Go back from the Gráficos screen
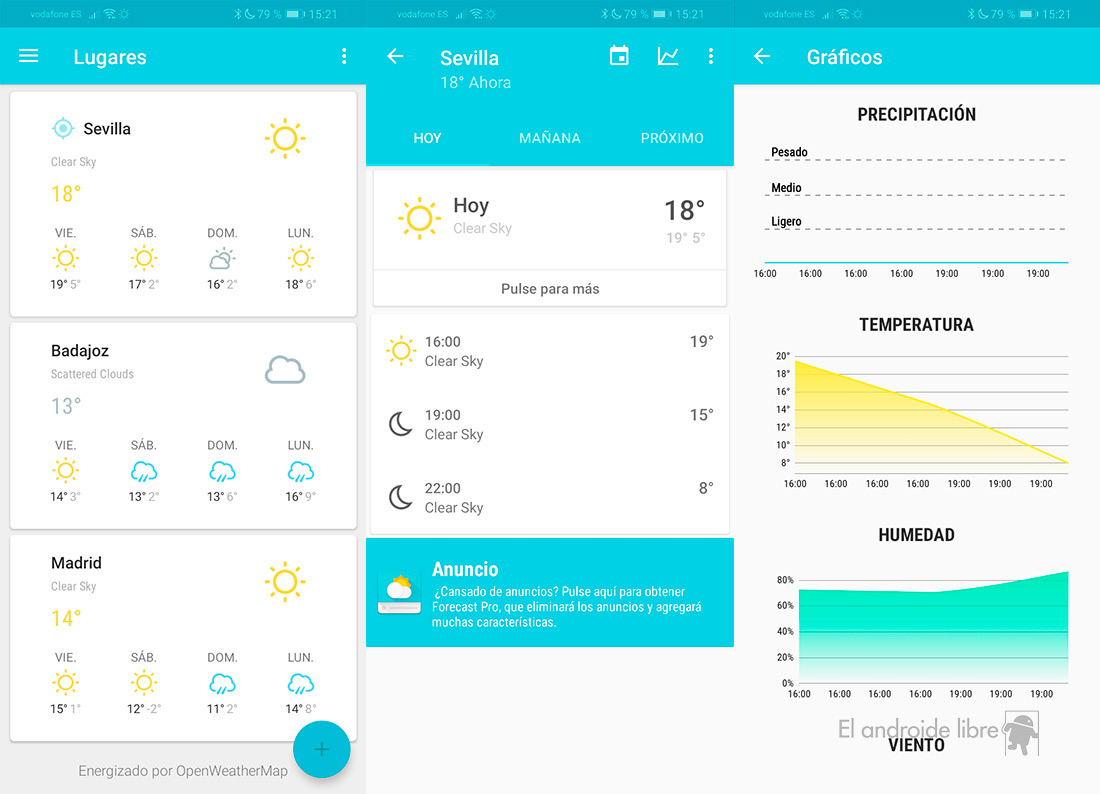Viewport: 1100px width, 794px height. (762, 57)
